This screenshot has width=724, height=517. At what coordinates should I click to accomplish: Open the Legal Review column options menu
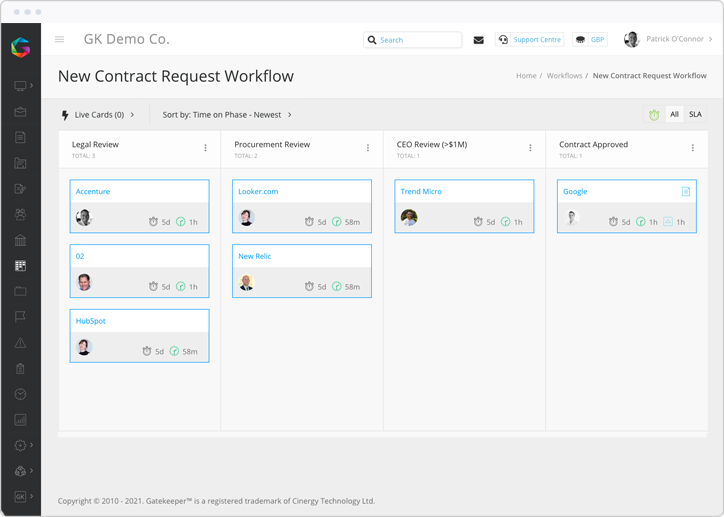[205, 148]
